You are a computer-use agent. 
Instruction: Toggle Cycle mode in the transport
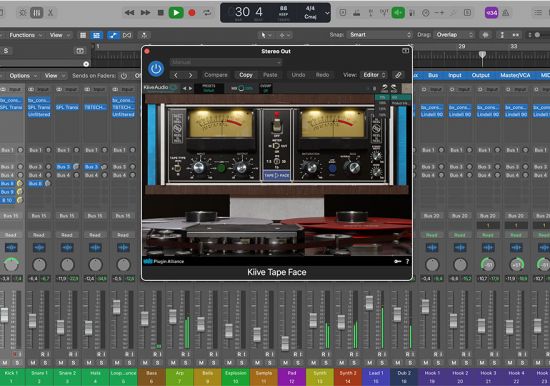(x=207, y=13)
